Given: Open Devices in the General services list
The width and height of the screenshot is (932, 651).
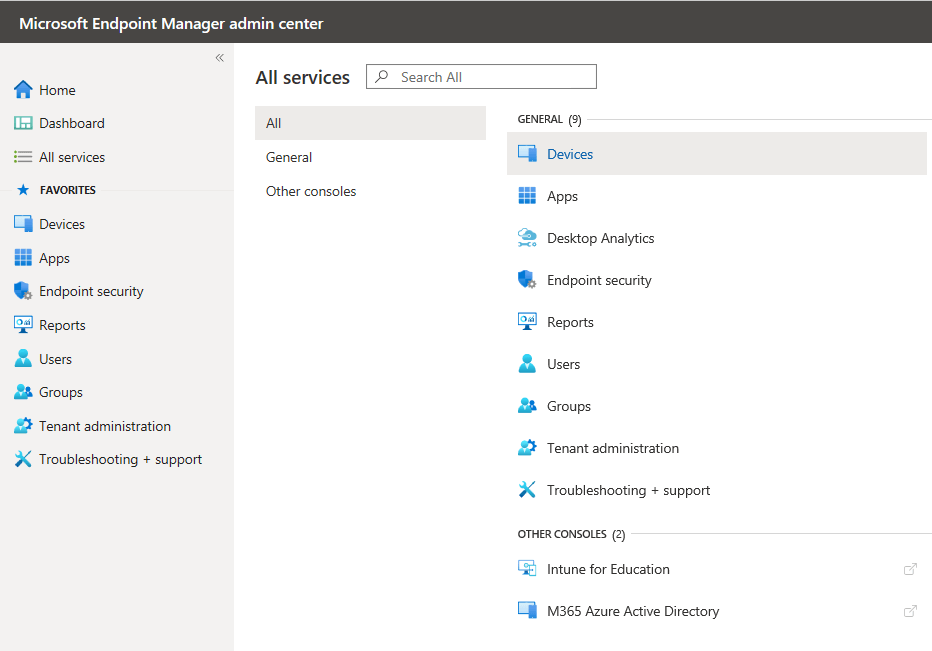Looking at the screenshot, I should coord(570,154).
